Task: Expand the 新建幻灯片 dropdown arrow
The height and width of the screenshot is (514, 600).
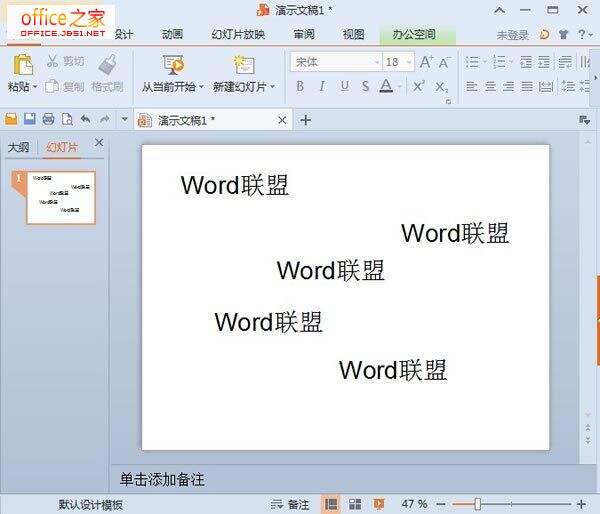Action: pos(273,88)
